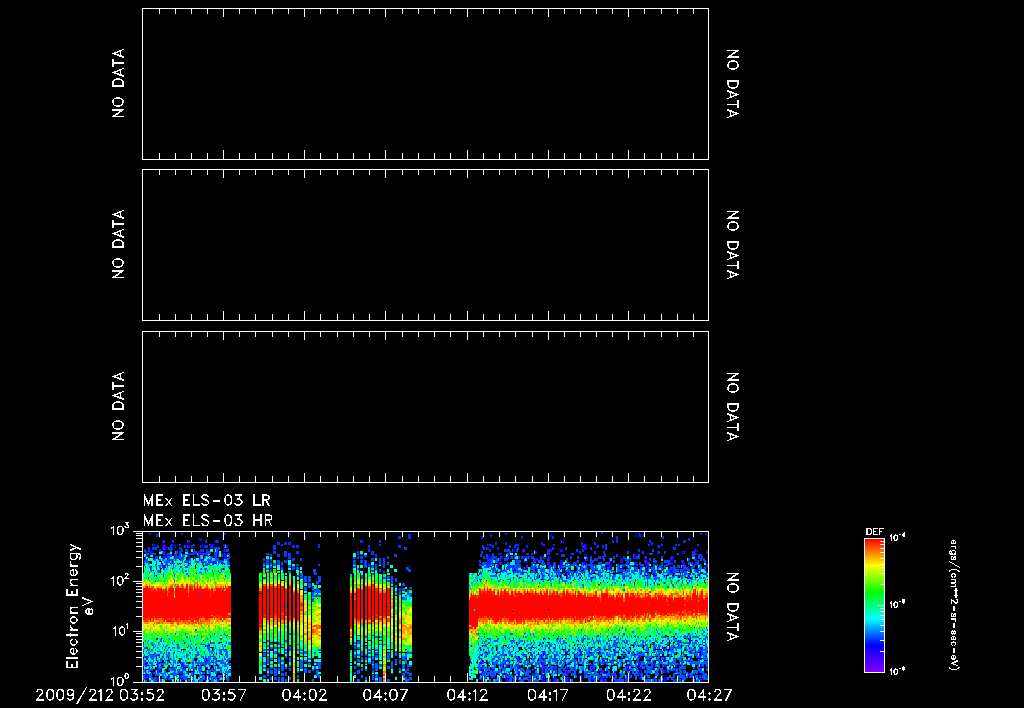This screenshot has width=1024, height=708.
Task: Click the colorbar's bottom scale value
Action: click(897, 671)
